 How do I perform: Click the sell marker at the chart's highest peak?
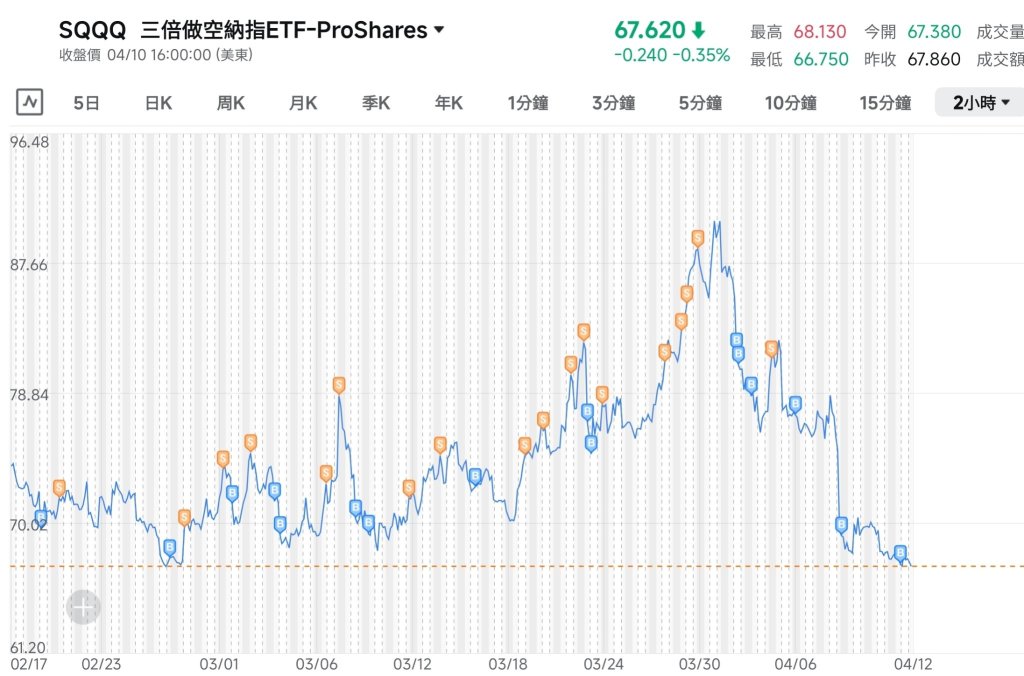coord(697,238)
